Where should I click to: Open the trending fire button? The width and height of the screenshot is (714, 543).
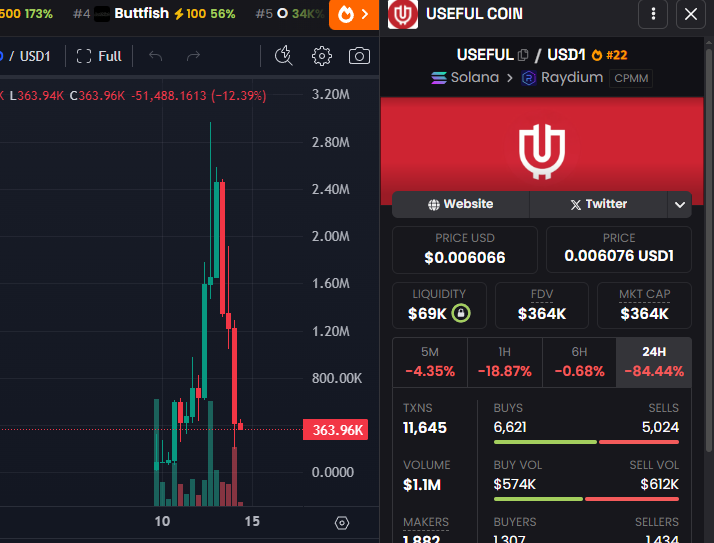coord(354,15)
